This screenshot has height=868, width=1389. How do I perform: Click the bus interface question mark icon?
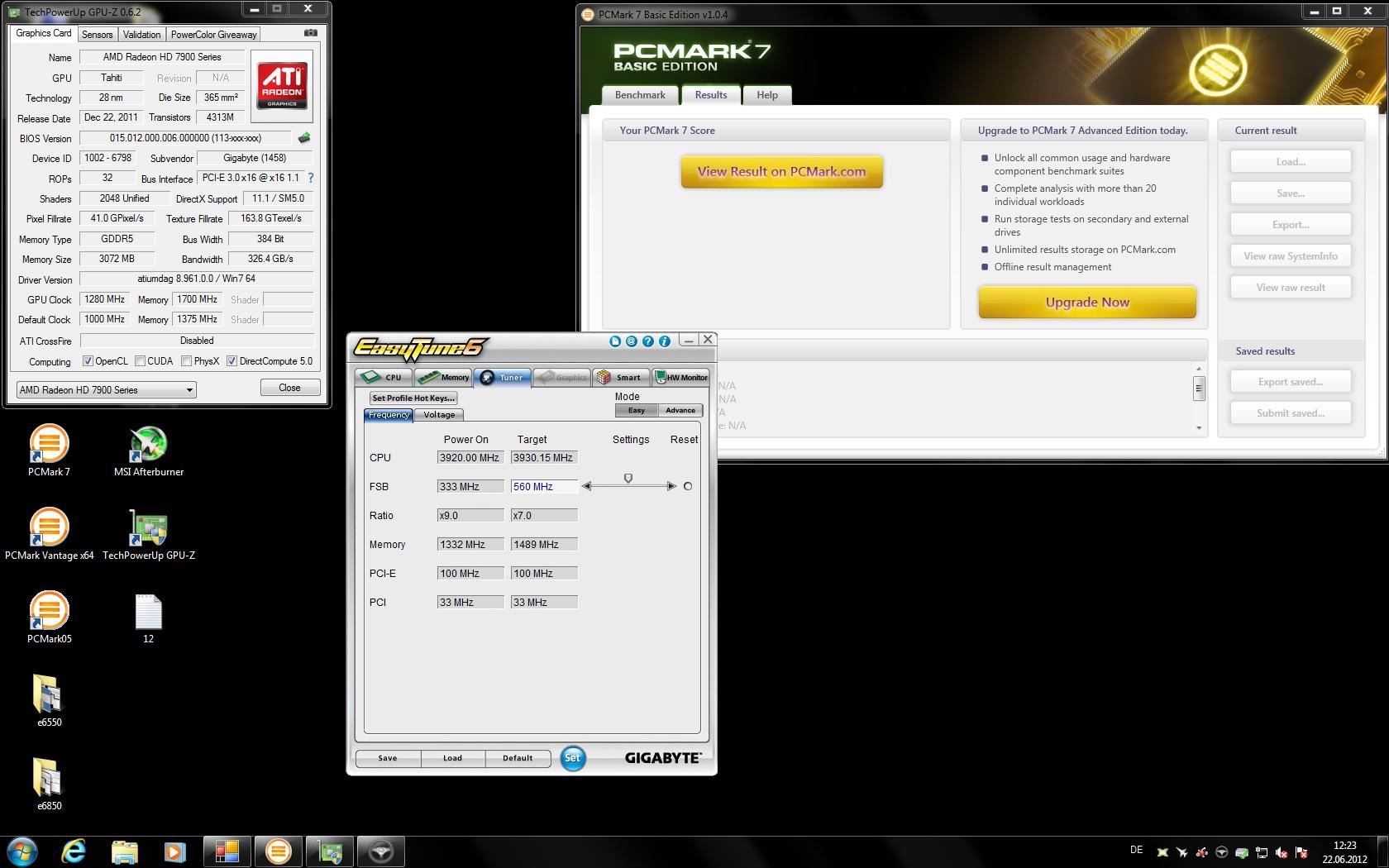(x=311, y=178)
